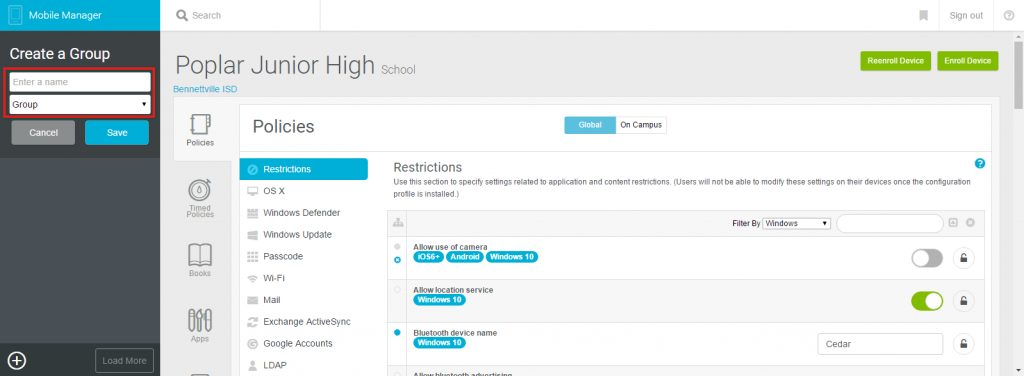Click the X status icon beside Allow use of camera
This screenshot has height=376, width=1024.
pyautogui.click(x=397, y=260)
